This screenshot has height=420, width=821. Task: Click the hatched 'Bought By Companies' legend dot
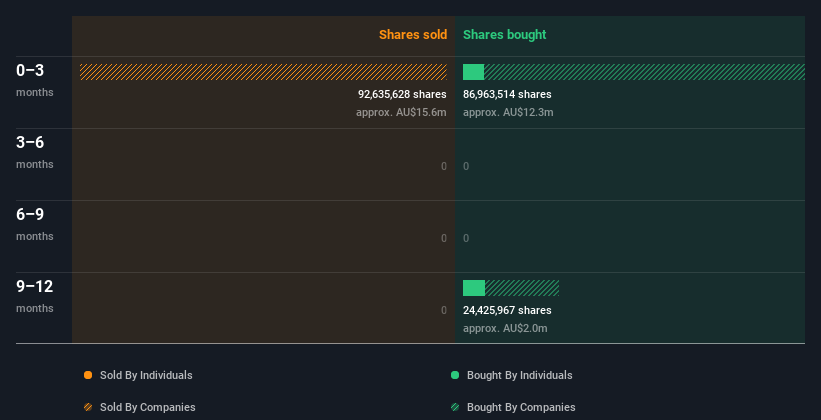pos(455,407)
